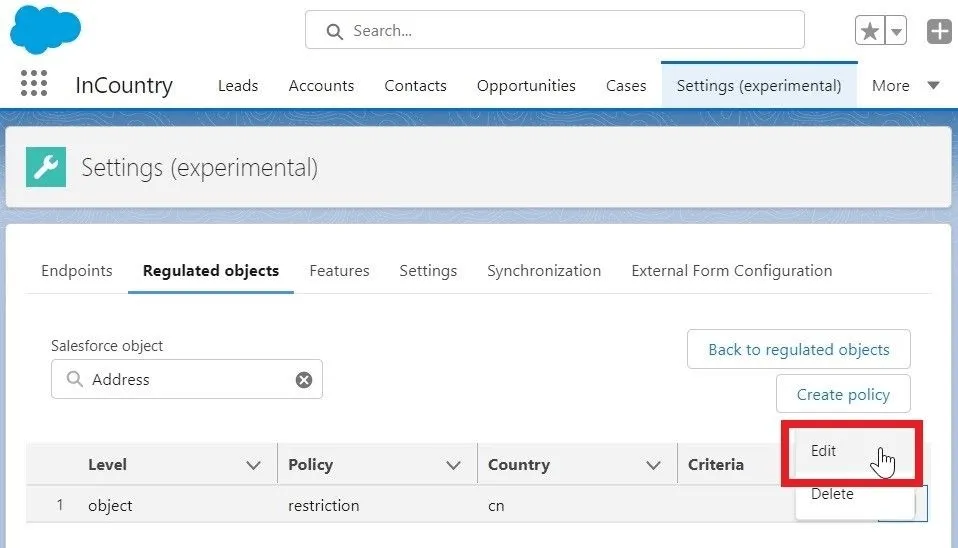Select Edit from the row menu
This screenshot has width=958, height=548.
pyautogui.click(x=824, y=451)
